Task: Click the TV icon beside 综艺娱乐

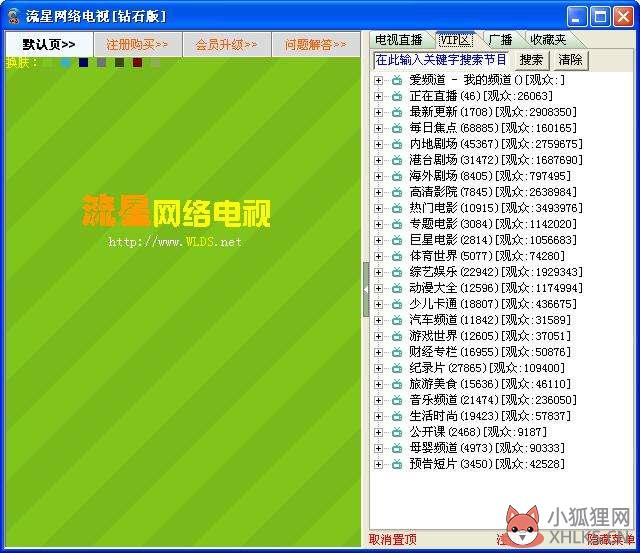Action: pyautogui.click(x=397, y=272)
